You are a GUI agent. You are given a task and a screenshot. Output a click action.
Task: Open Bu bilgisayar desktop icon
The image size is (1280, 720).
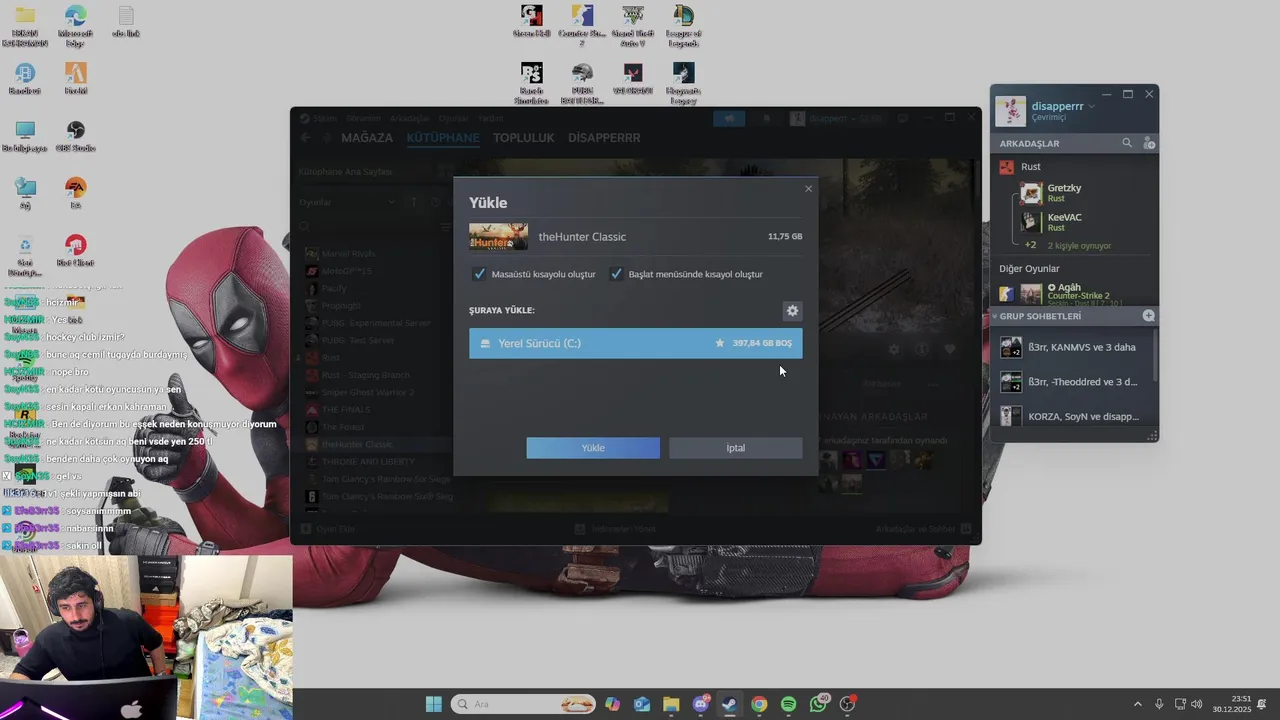[25, 137]
